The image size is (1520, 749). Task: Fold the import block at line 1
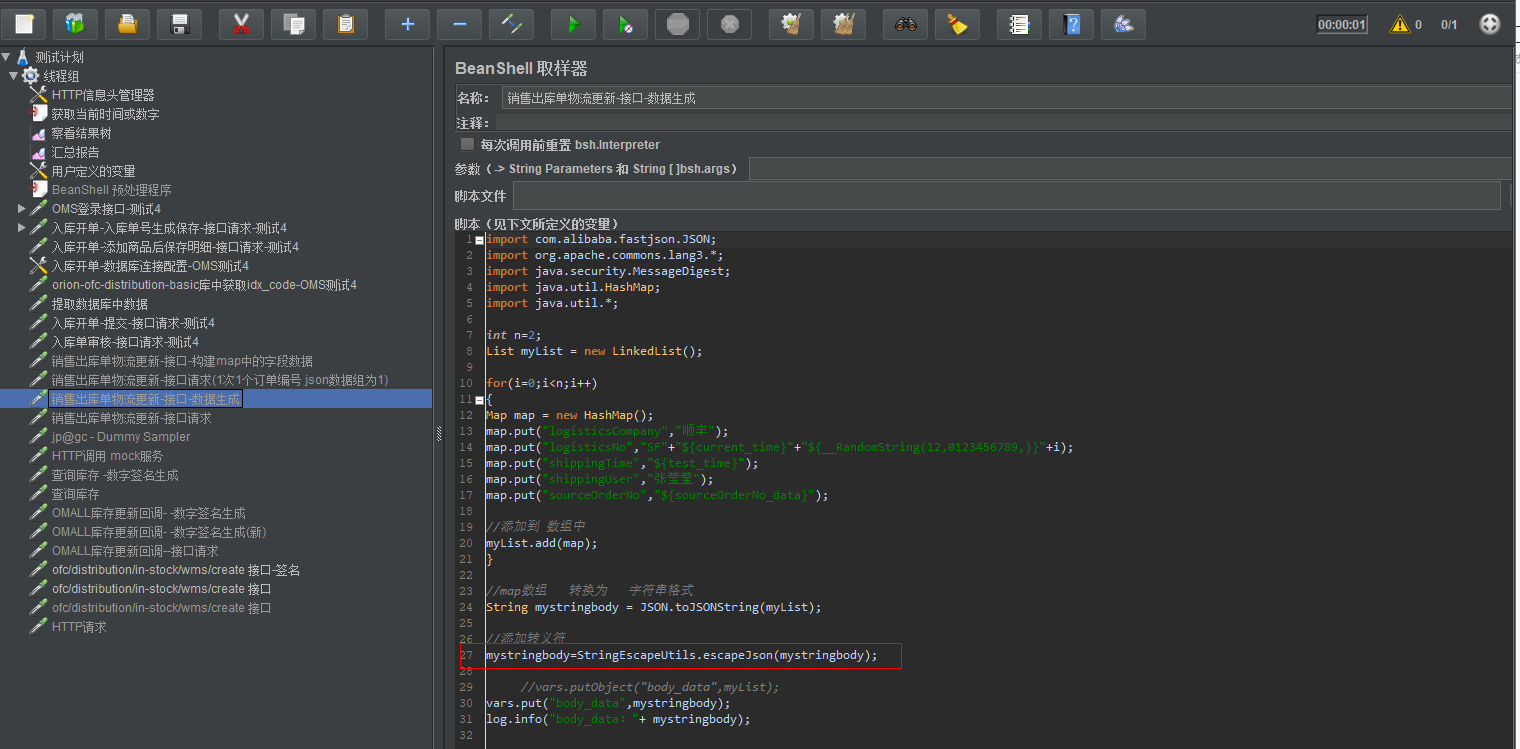coord(480,240)
